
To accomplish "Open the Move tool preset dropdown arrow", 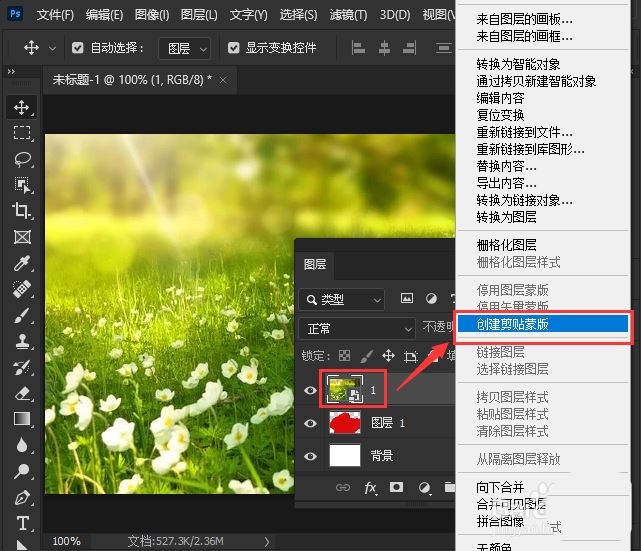I will pyautogui.click(x=52, y=48).
